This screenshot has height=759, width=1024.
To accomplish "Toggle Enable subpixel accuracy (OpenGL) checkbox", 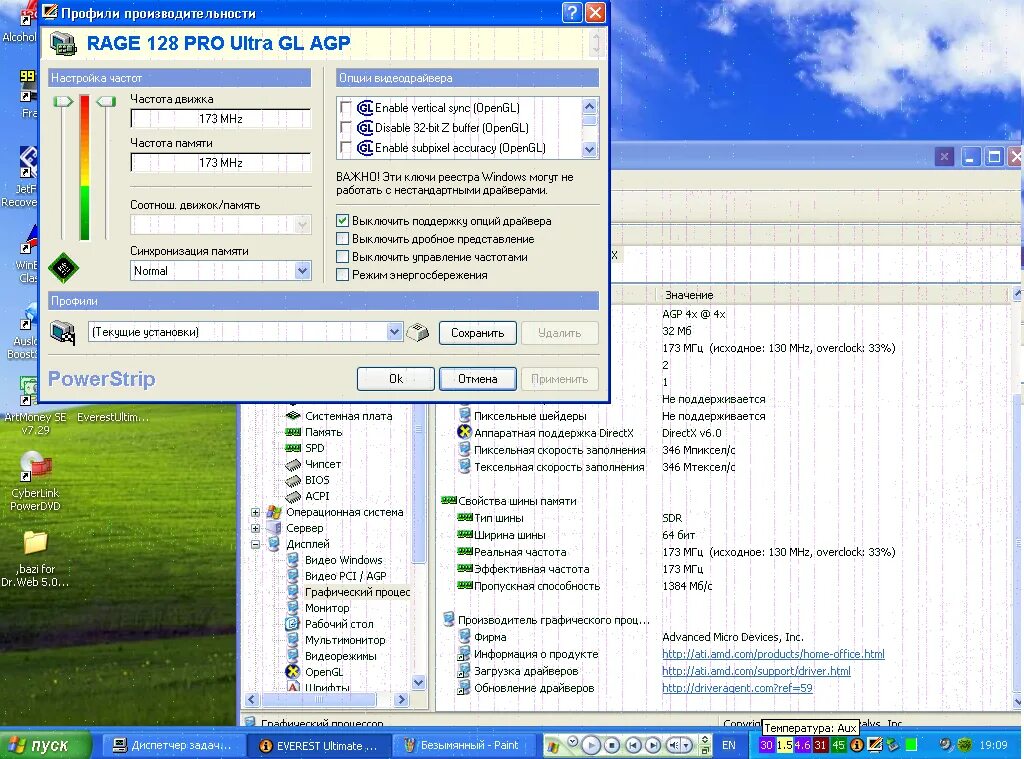I will tap(346, 148).
